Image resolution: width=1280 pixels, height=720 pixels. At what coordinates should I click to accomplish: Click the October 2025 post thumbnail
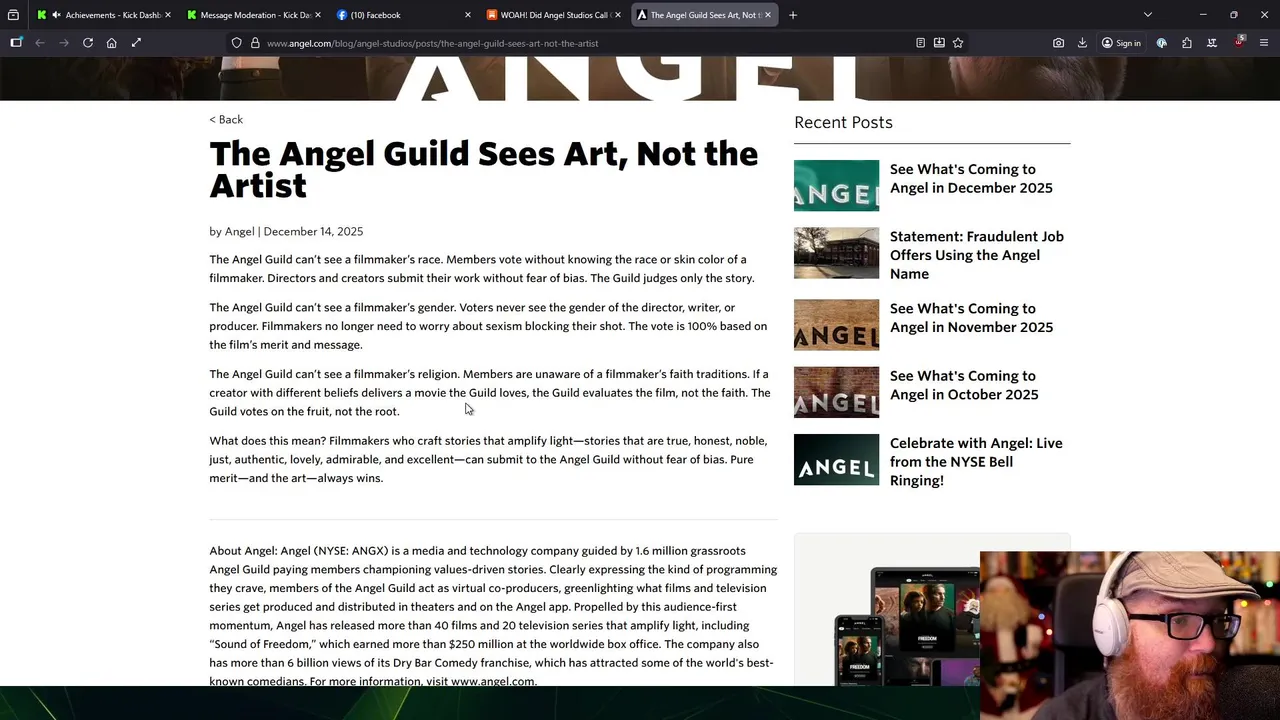click(836, 392)
